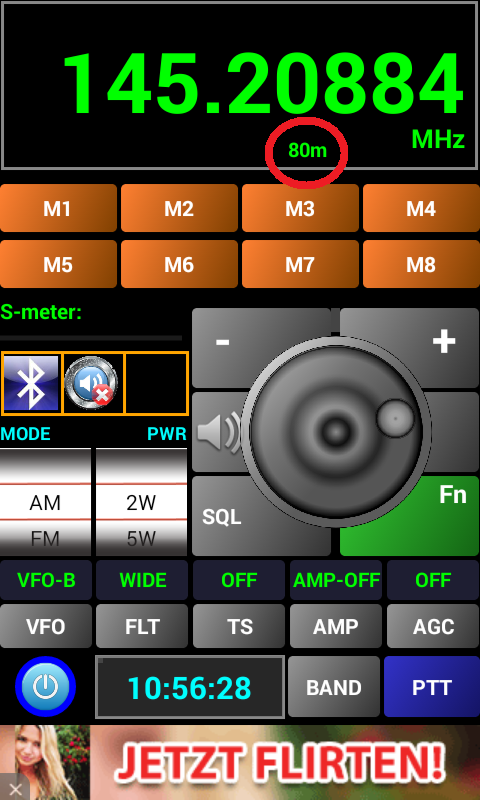Viewport: 480px width, 800px height.
Task: Select AM in the MODE picker
Action: 45,503
